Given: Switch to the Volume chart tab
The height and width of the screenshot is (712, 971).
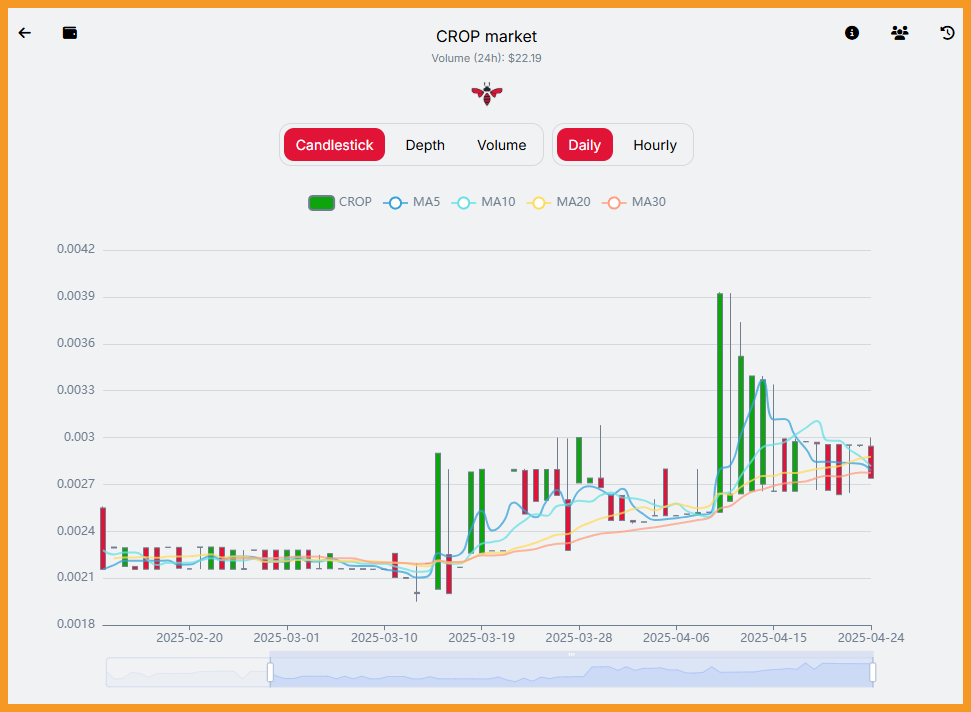Looking at the screenshot, I should point(502,145).
